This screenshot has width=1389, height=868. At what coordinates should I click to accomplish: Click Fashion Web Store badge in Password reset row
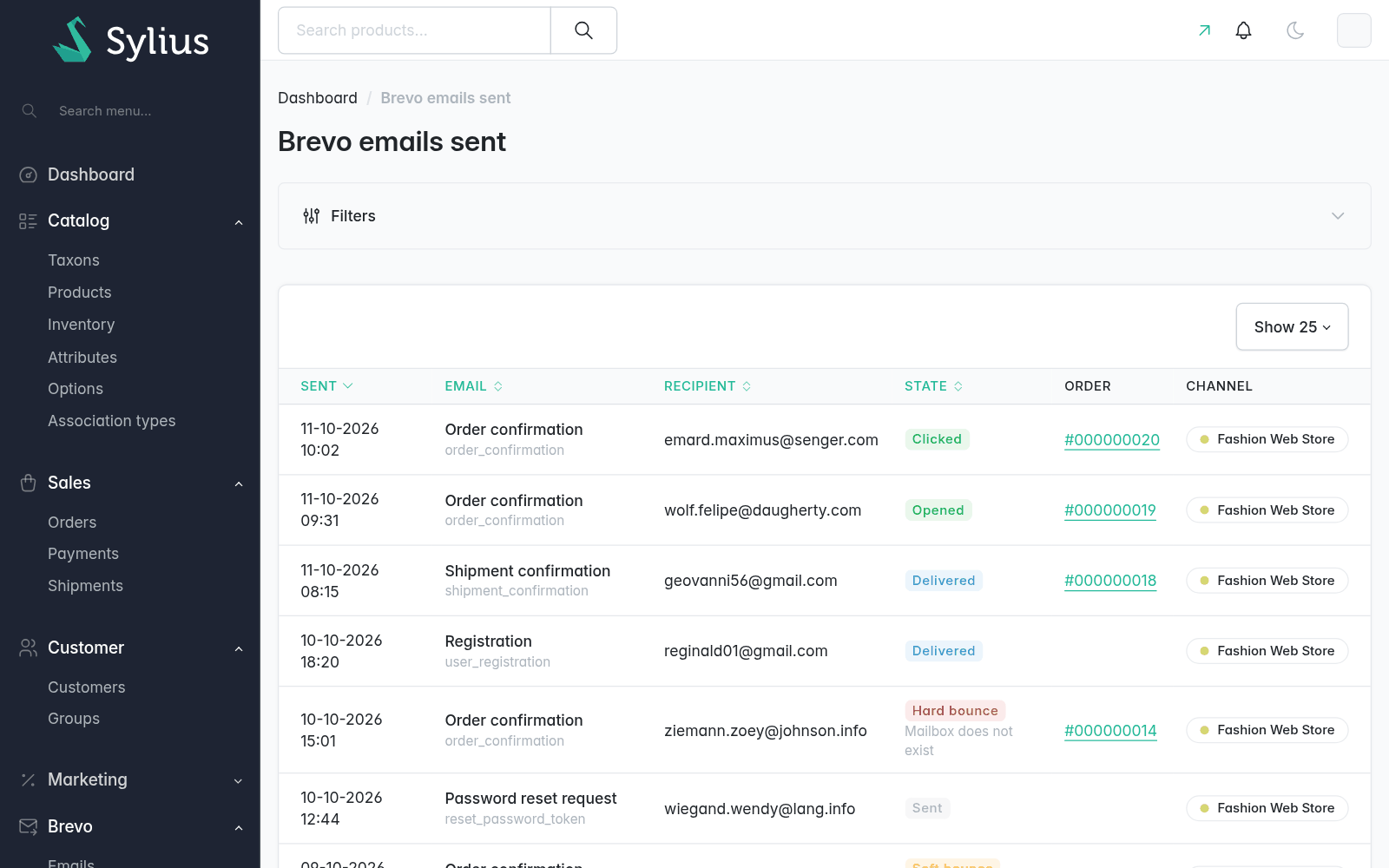click(1267, 808)
